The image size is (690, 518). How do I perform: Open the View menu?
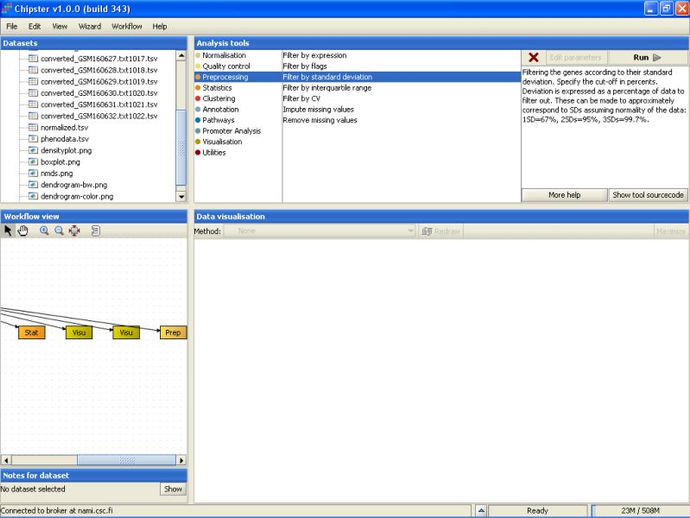[x=60, y=26]
